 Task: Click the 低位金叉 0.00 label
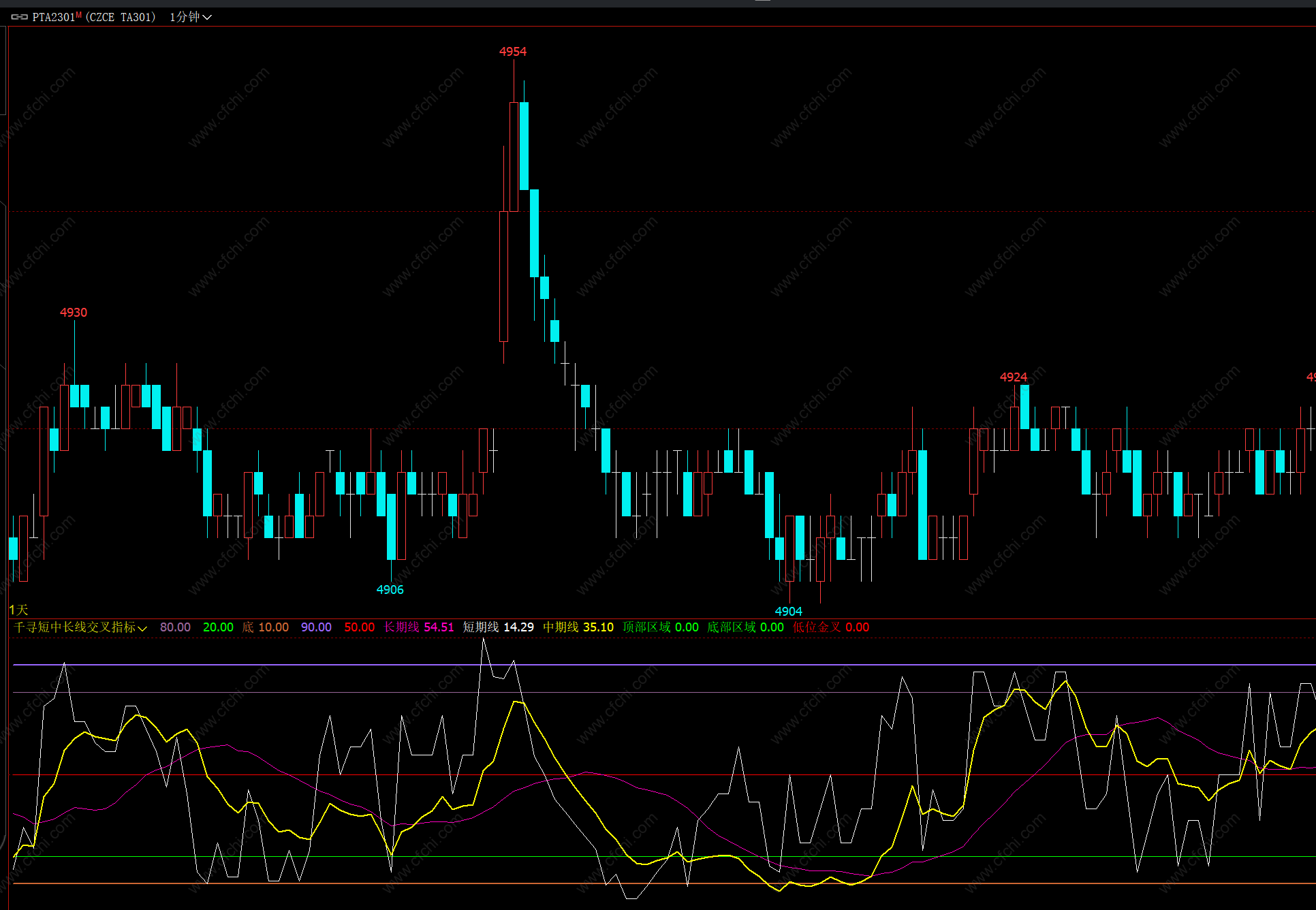(830, 627)
